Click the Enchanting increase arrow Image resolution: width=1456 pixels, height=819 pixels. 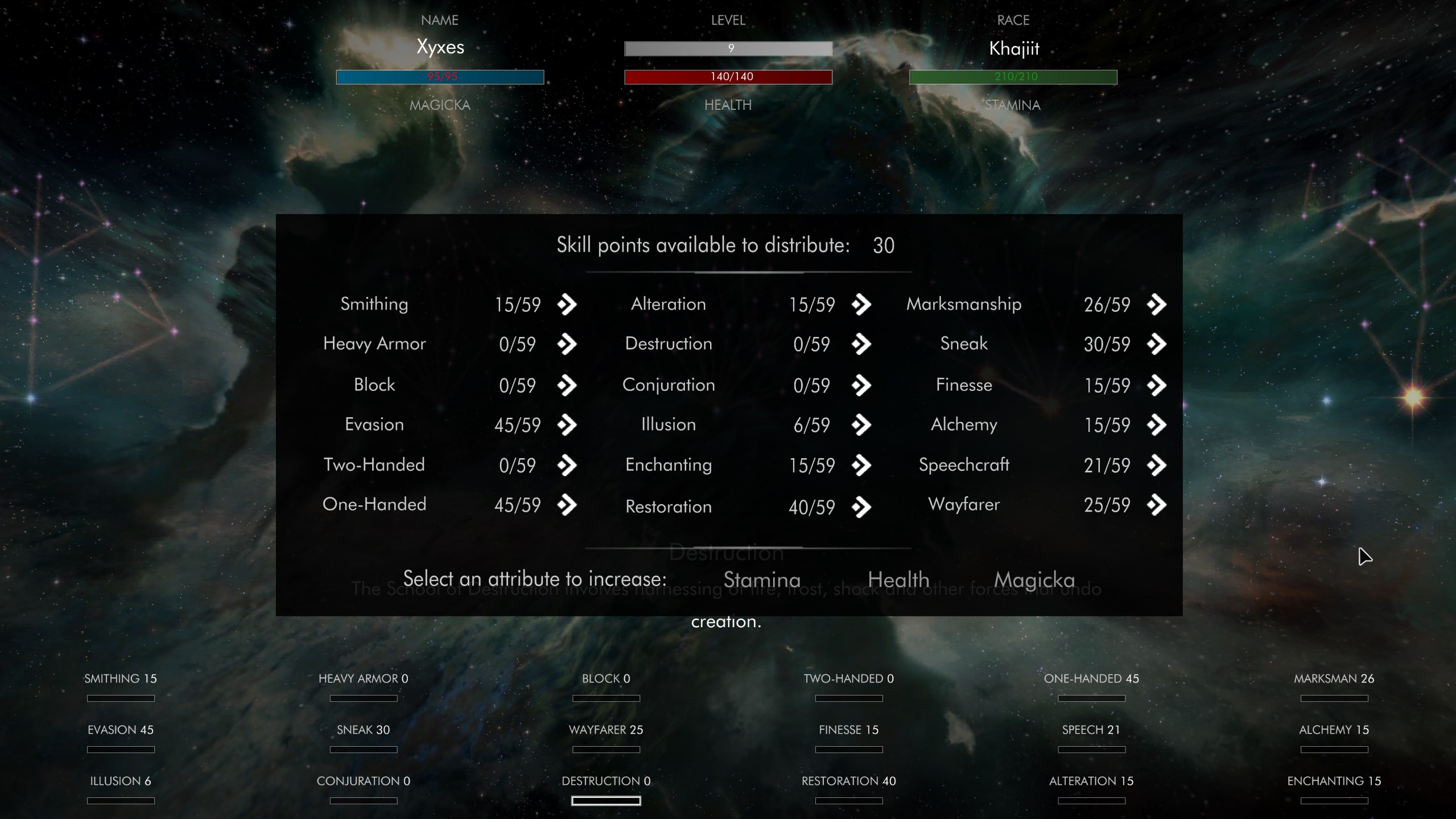pos(861,465)
